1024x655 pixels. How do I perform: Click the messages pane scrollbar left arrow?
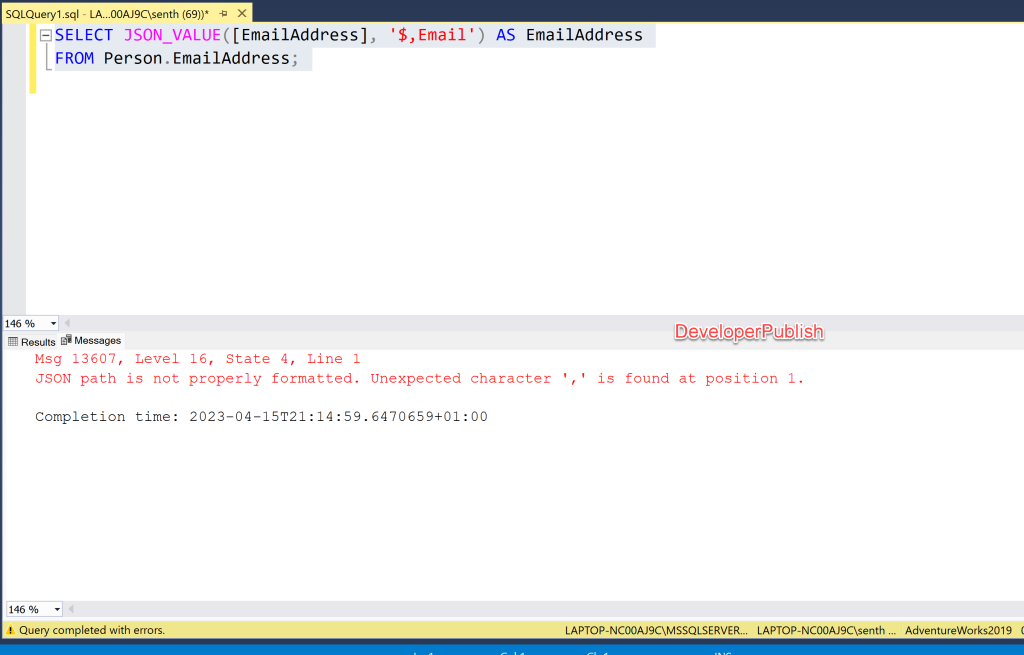point(72,609)
